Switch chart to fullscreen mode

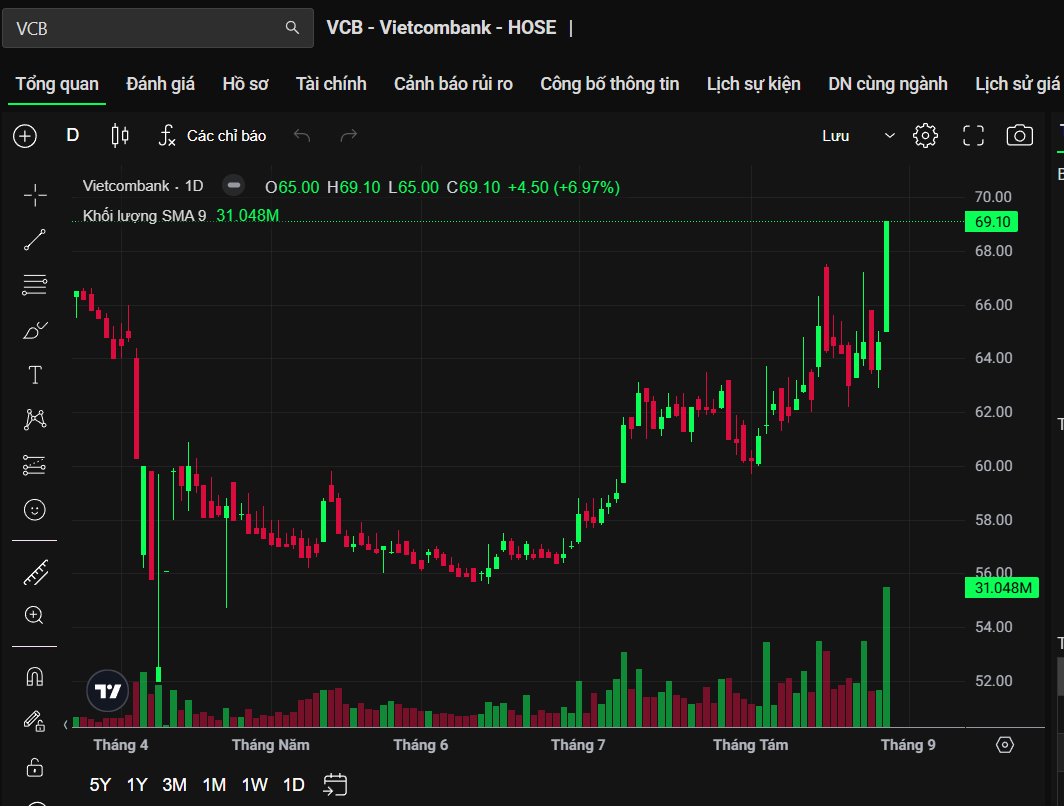tap(973, 136)
